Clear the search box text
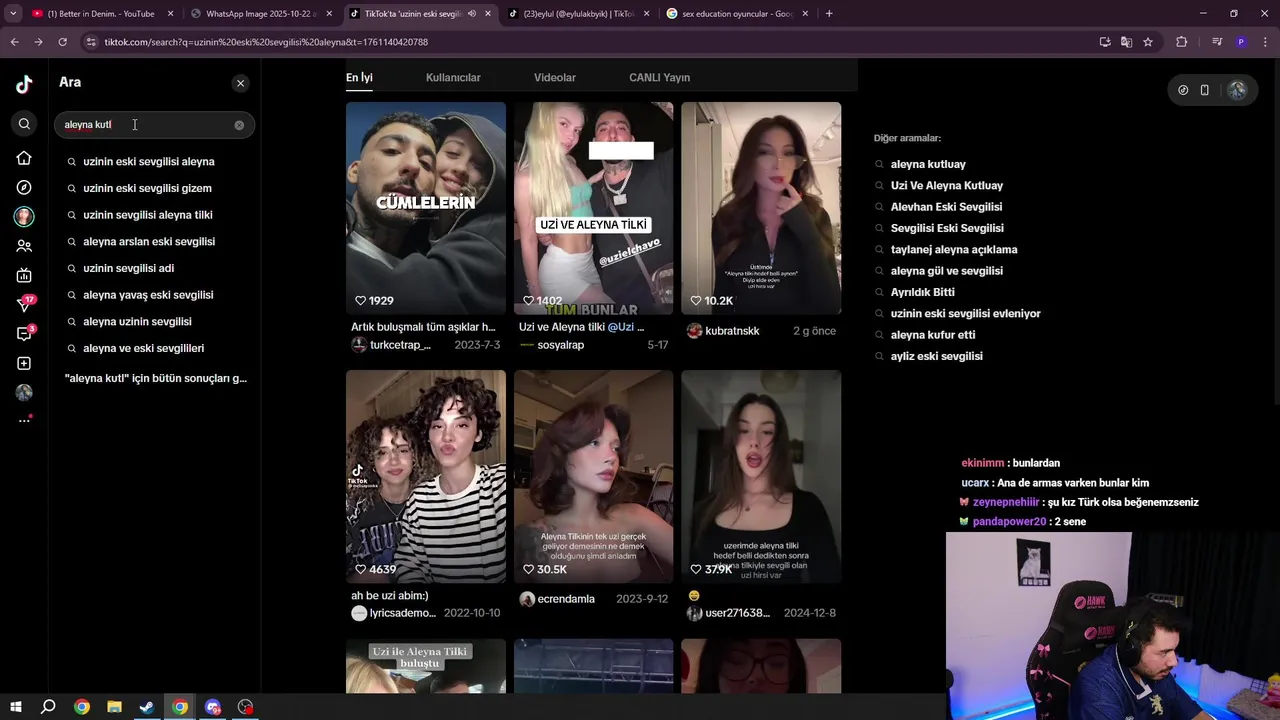The image size is (1280, 720). point(239,125)
